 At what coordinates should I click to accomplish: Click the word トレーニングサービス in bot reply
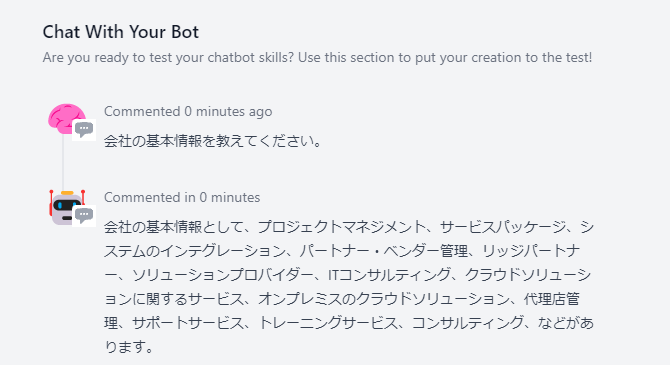[328, 323]
